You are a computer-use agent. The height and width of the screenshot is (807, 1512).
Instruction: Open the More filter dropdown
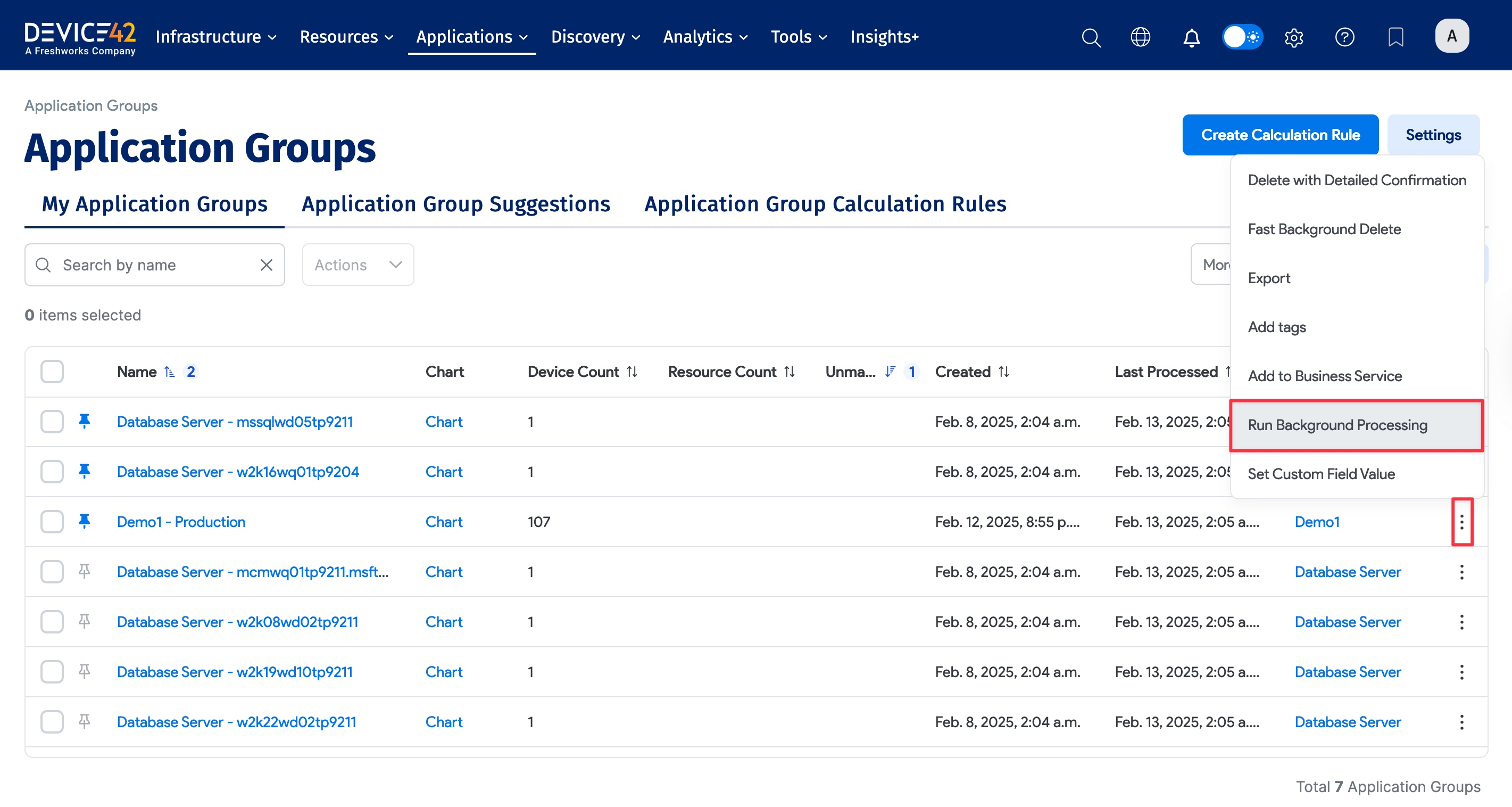click(x=1218, y=265)
